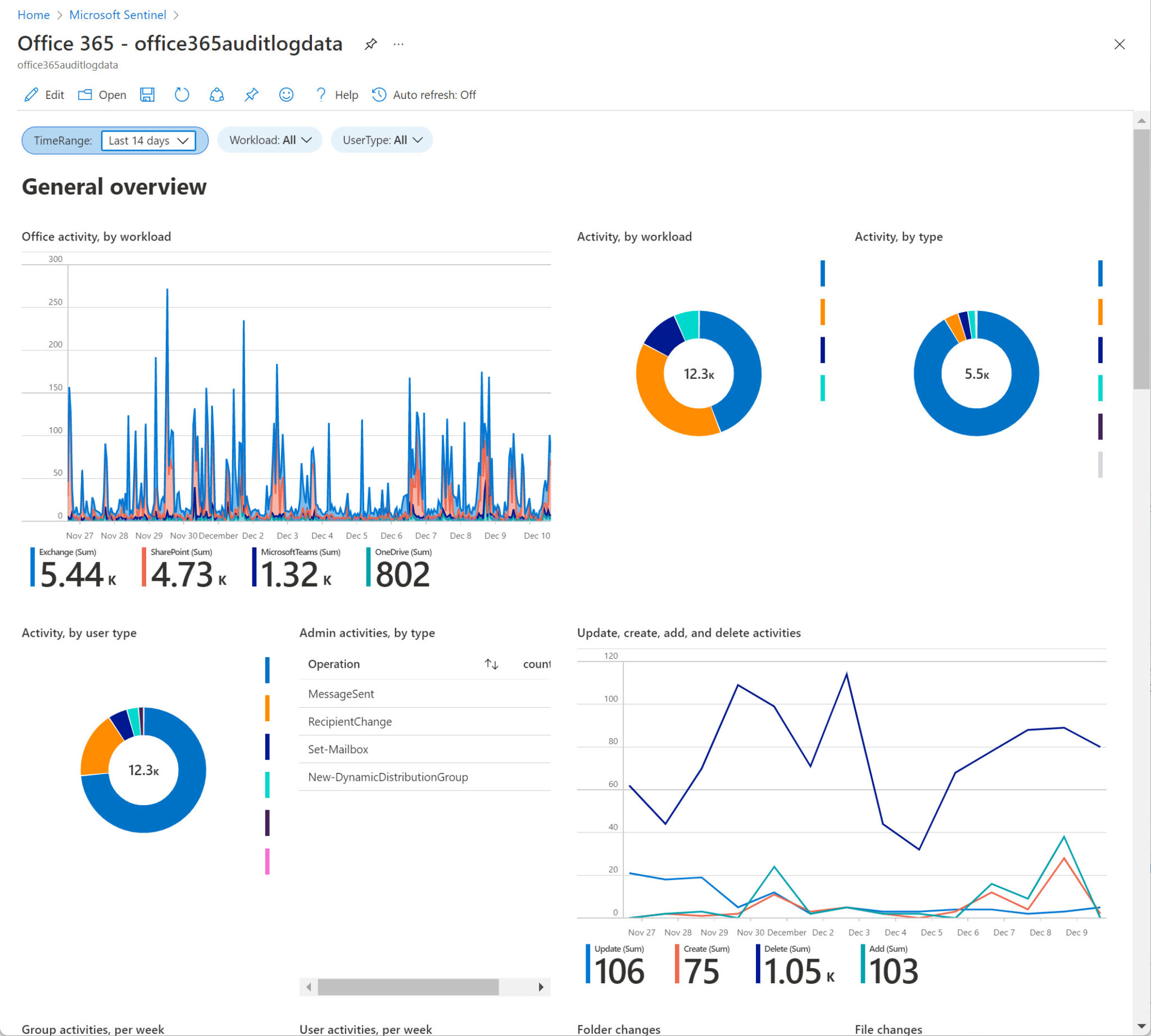Open the Workload All filter dropdown
The height and width of the screenshot is (1036, 1151).
269,139
